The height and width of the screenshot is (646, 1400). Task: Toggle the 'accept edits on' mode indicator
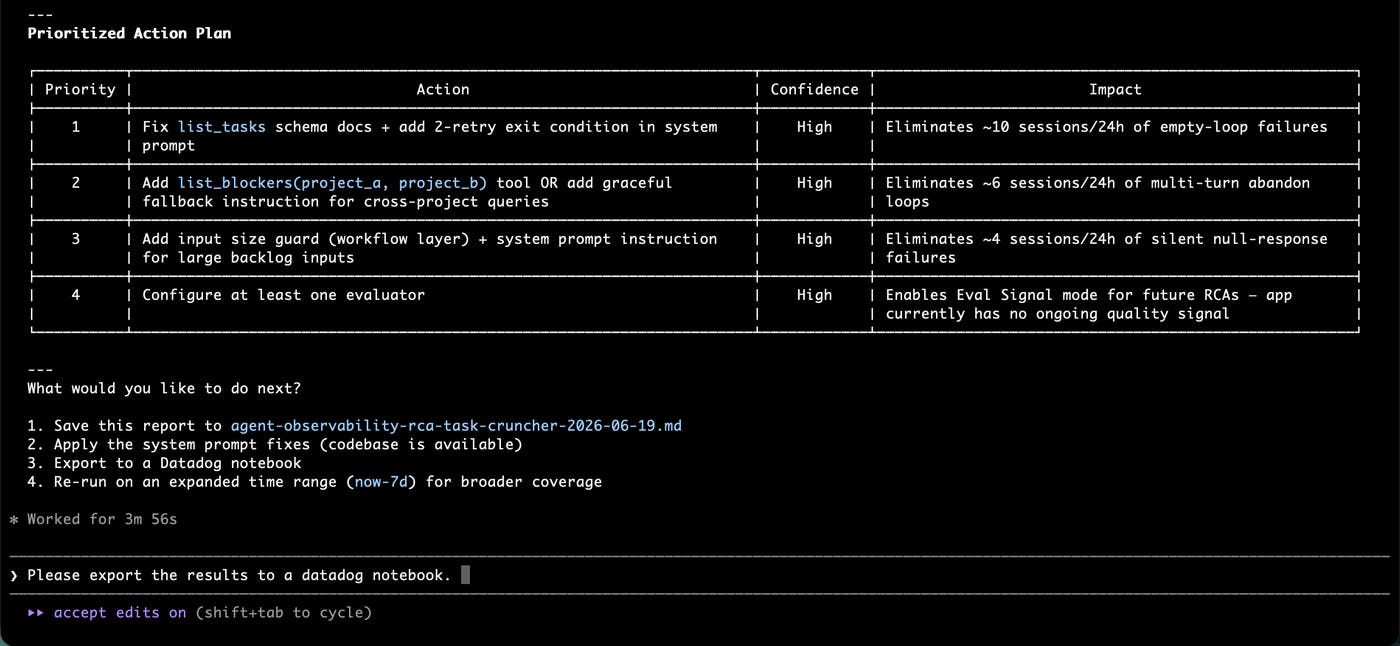pos(120,613)
